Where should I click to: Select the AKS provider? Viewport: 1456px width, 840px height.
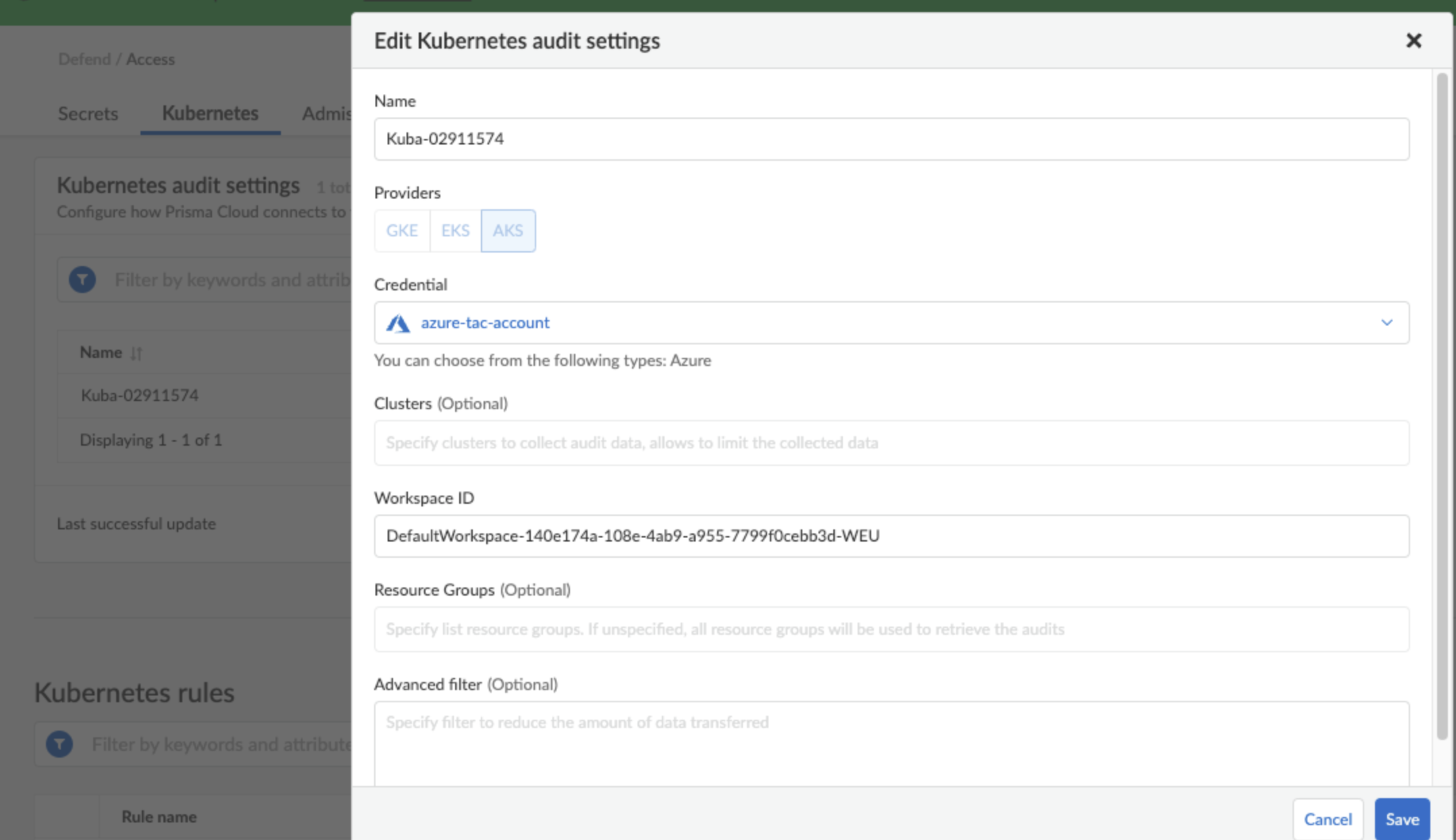pyautogui.click(x=508, y=231)
